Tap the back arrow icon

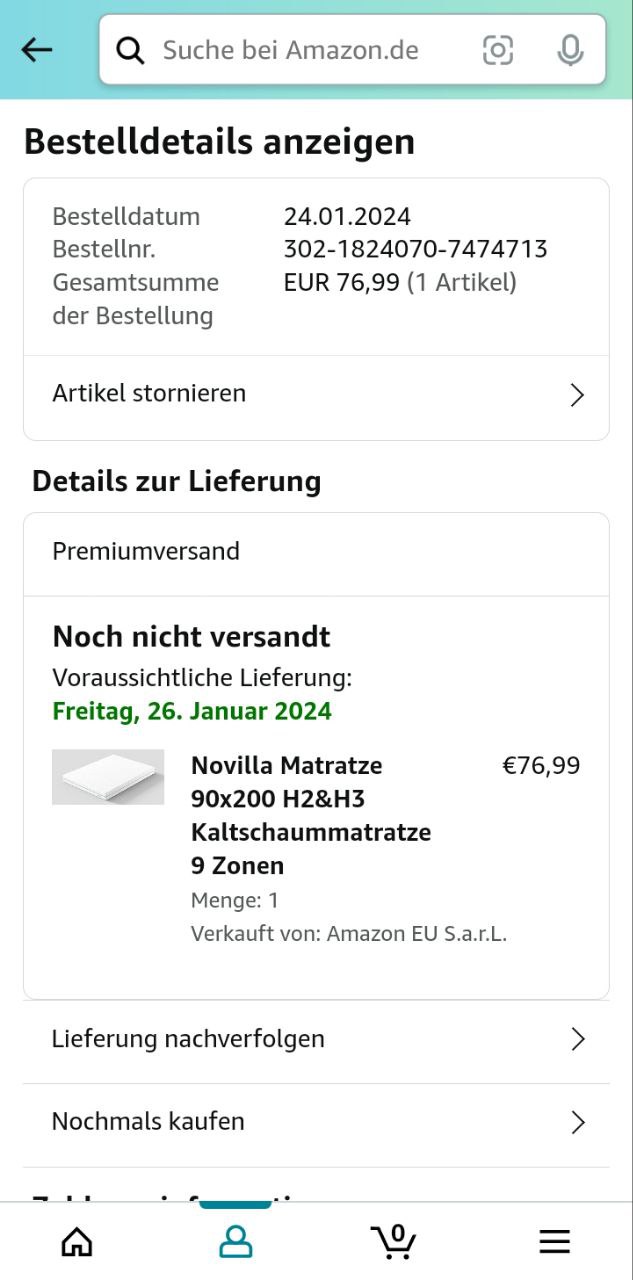pyautogui.click(x=37, y=50)
